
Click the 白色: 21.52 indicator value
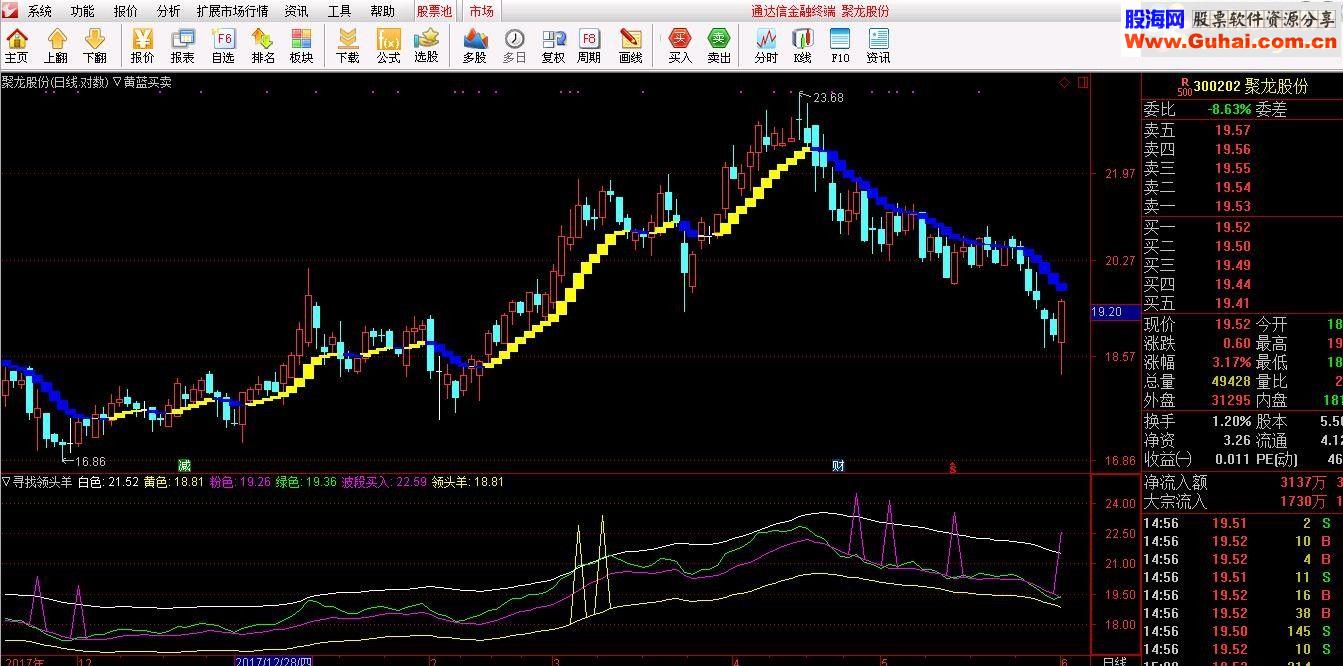tap(108, 482)
